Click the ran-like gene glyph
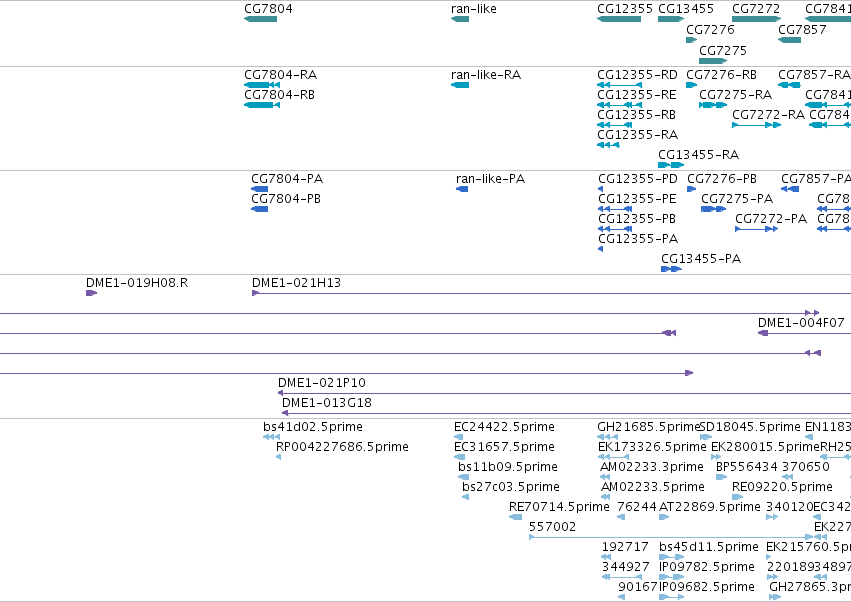Viewport: 851px width, 602px height. click(x=460, y=19)
